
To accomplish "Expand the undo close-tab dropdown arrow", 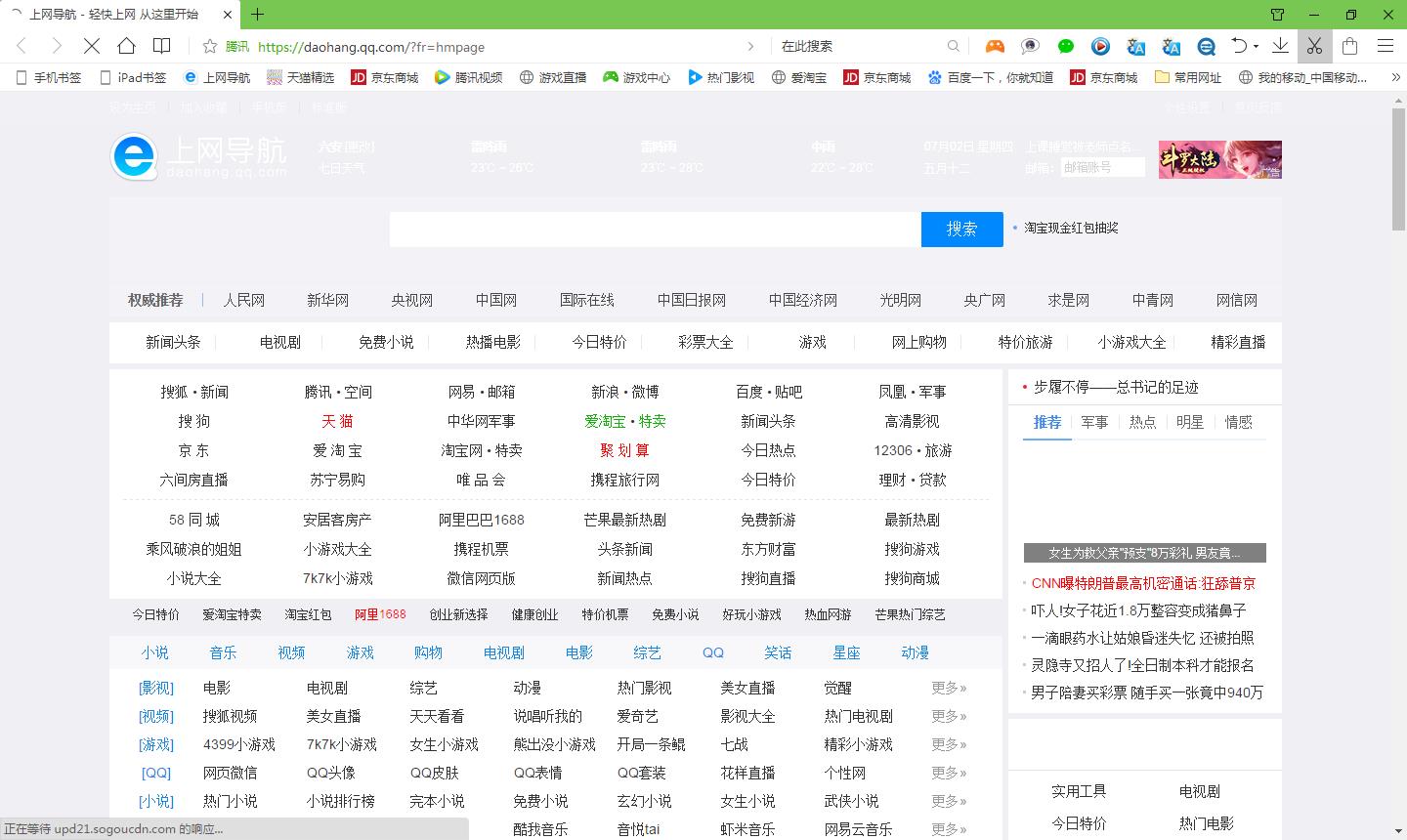I will click(x=1258, y=46).
